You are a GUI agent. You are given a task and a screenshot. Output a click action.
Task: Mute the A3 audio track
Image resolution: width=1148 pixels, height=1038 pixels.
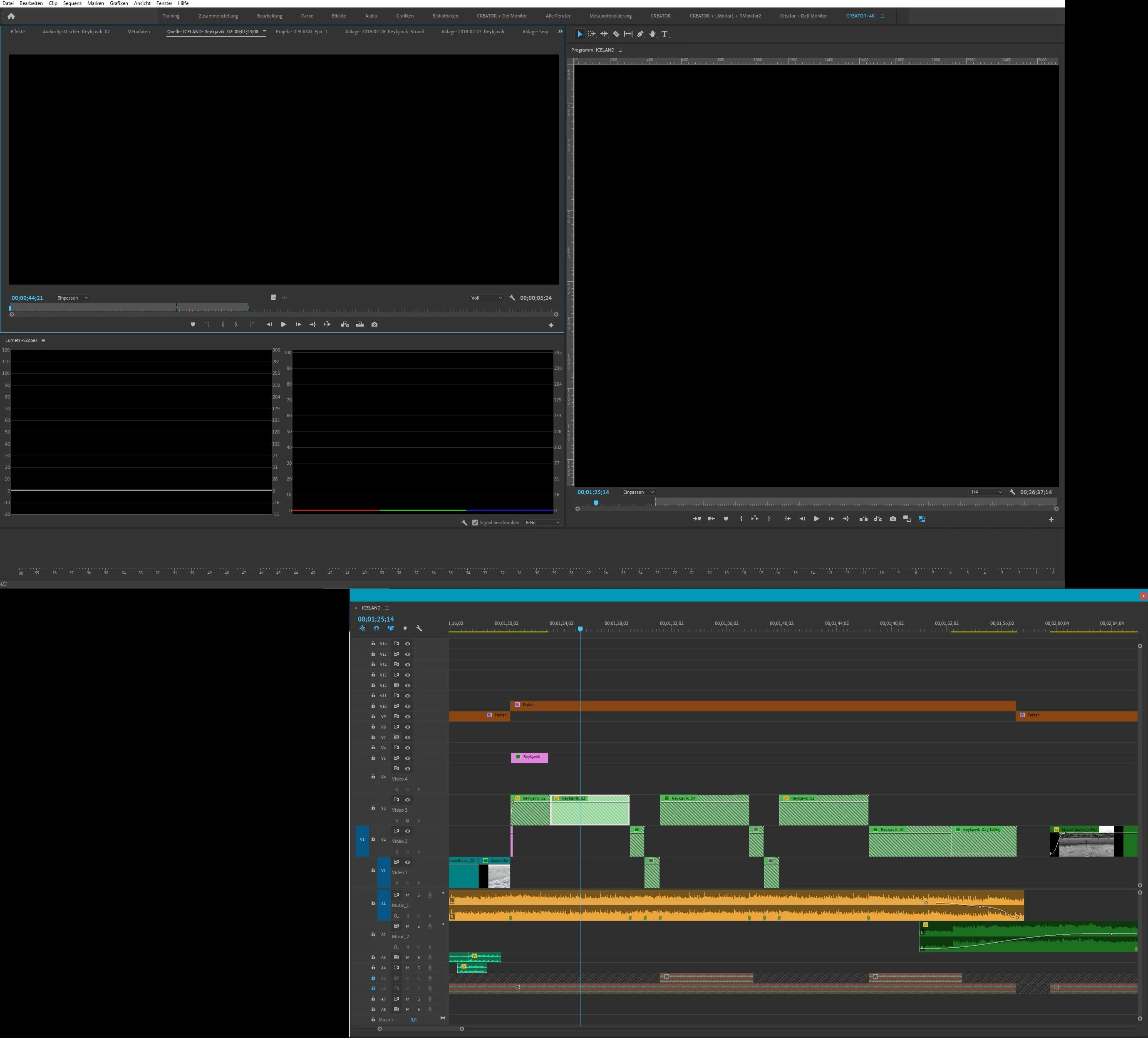coord(407,957)
